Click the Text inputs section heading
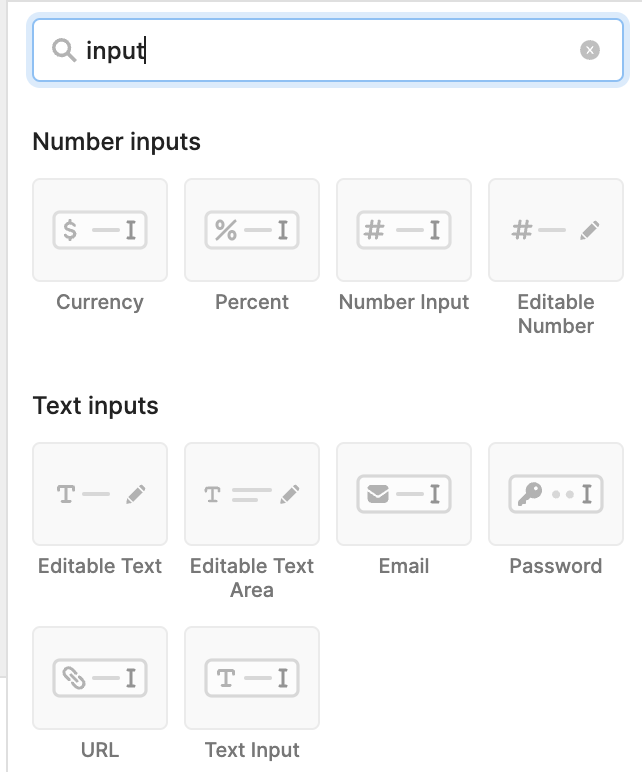This screenshot has width=642, height=772. (x=96, y=406)
